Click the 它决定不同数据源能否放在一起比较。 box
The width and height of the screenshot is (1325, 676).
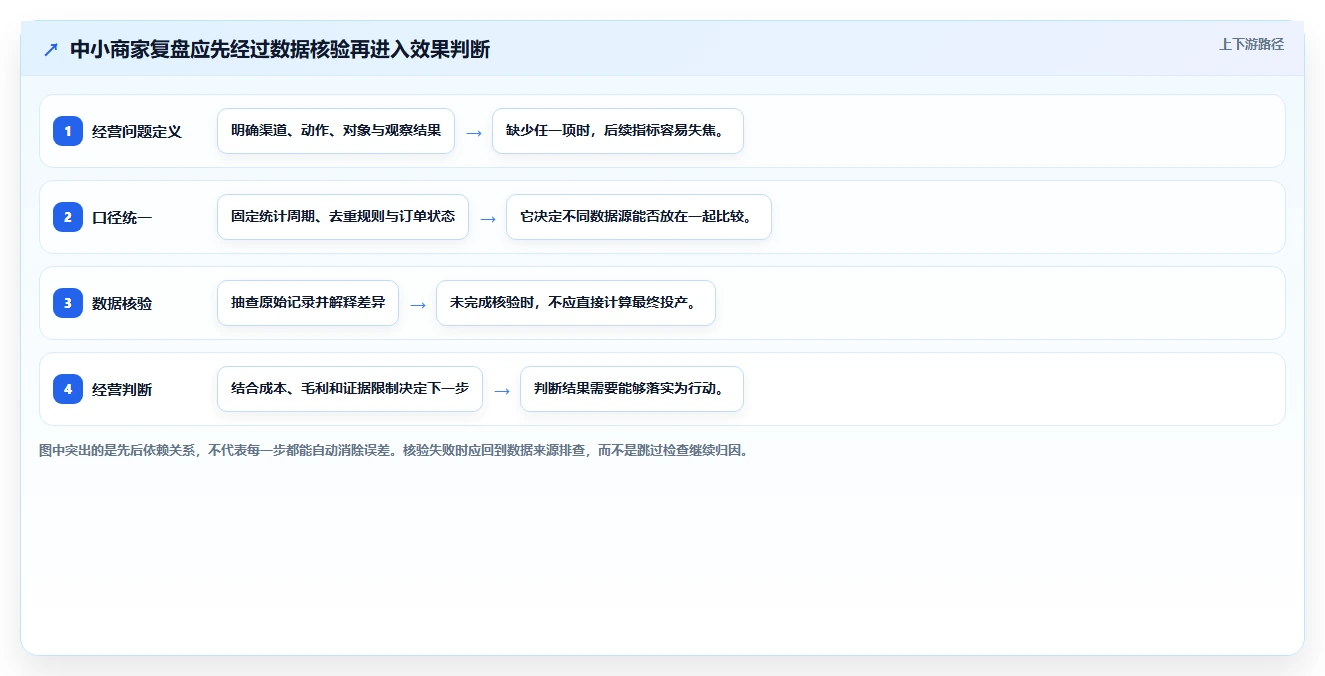(x=639, y=217)
